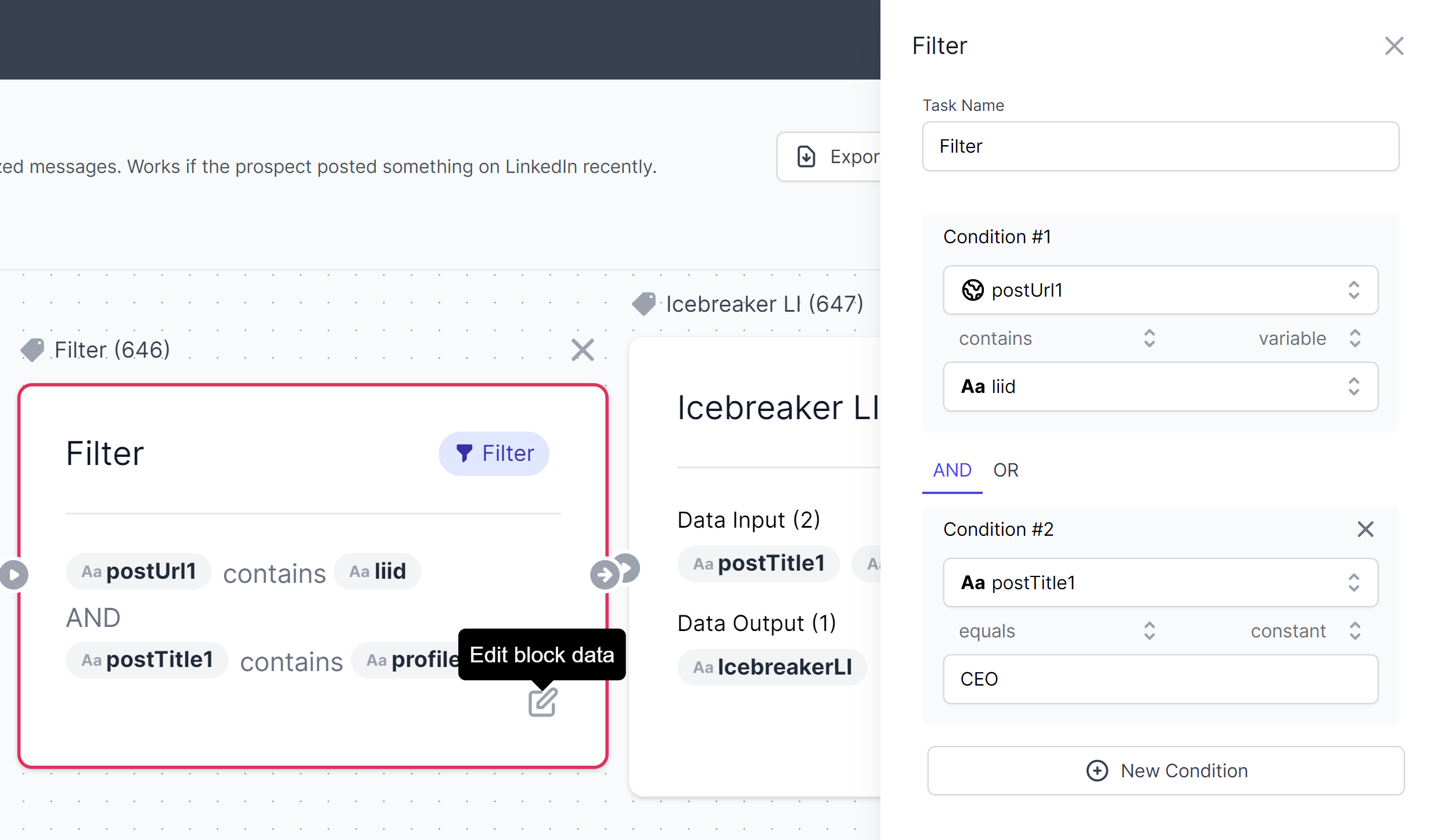This screenshot has height=840, width=1438.
Task: Click the right-arrow connector on Filter block
Action: [605, 575]
